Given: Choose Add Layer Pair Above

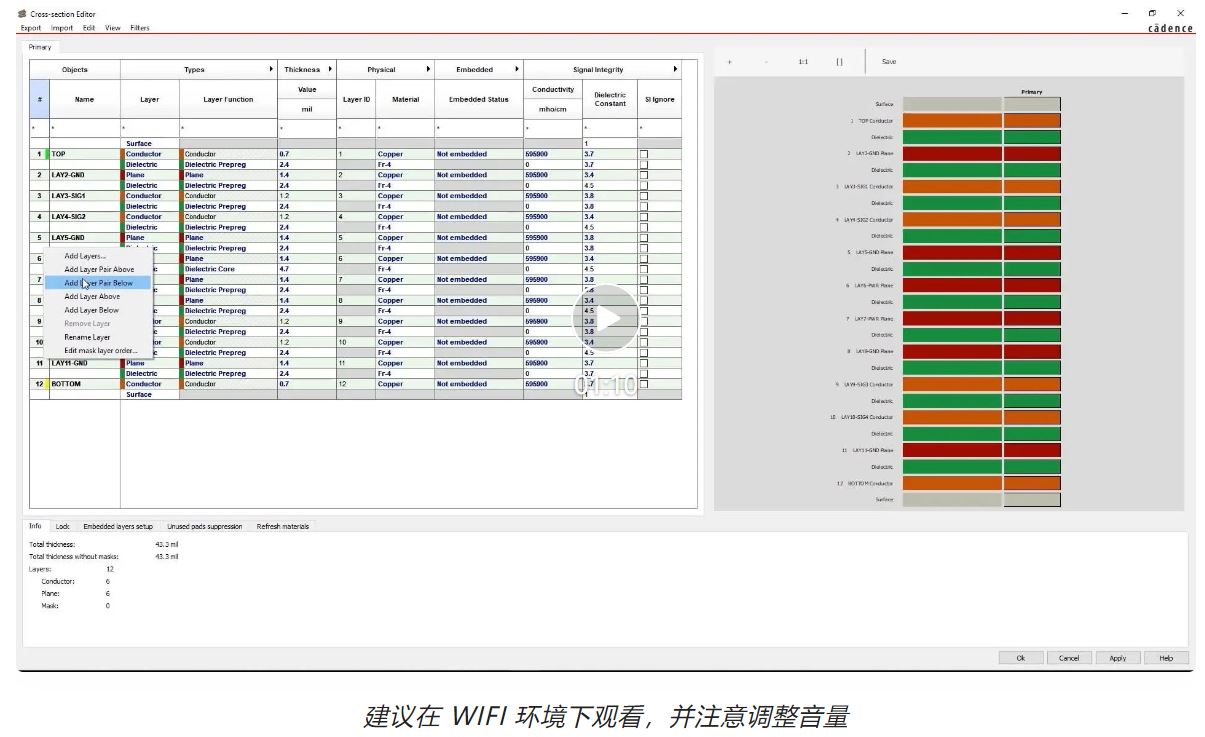Looking at the screenshot, I should [98, 269].
